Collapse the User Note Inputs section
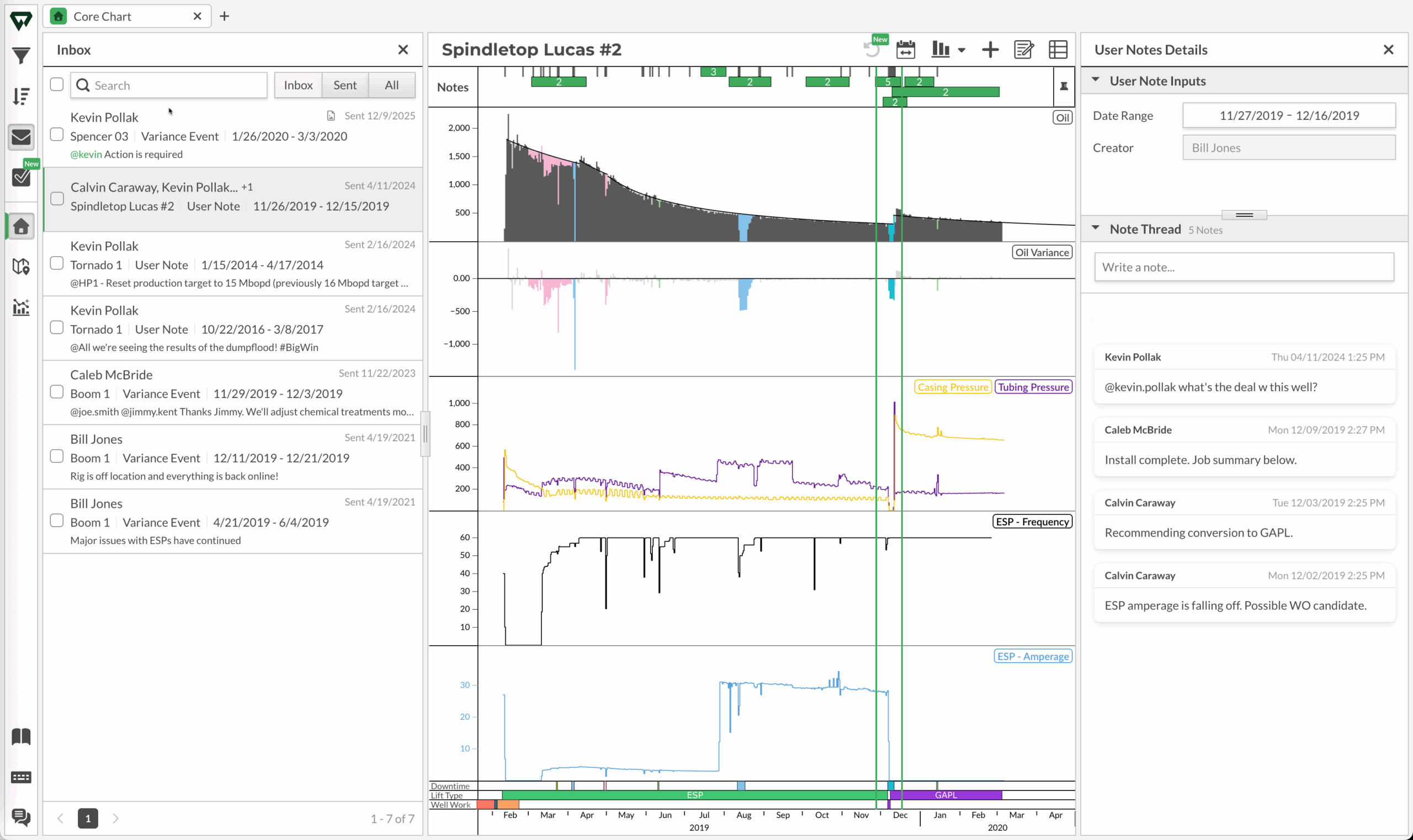This screenshot has height=840, width=1413. tap(1096, 80)
